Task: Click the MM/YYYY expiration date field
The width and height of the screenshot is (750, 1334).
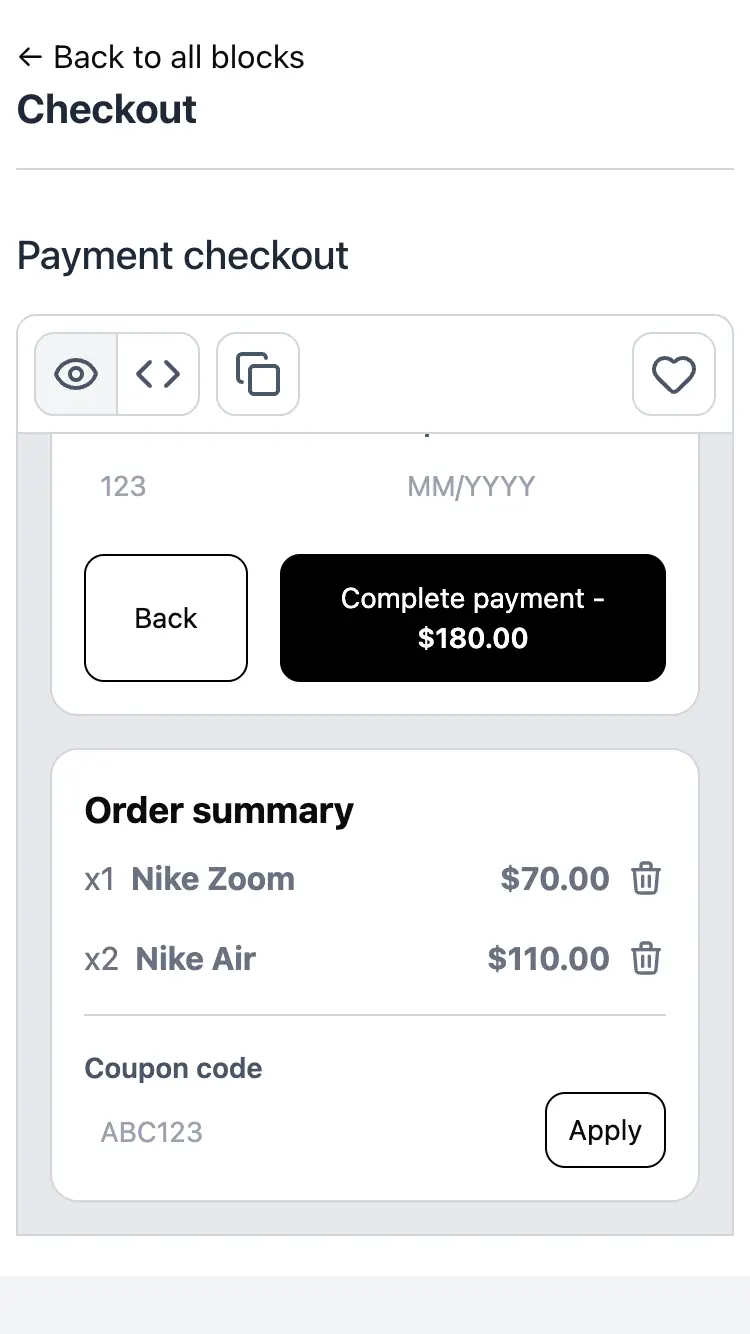Action: (x=530, y=487)
